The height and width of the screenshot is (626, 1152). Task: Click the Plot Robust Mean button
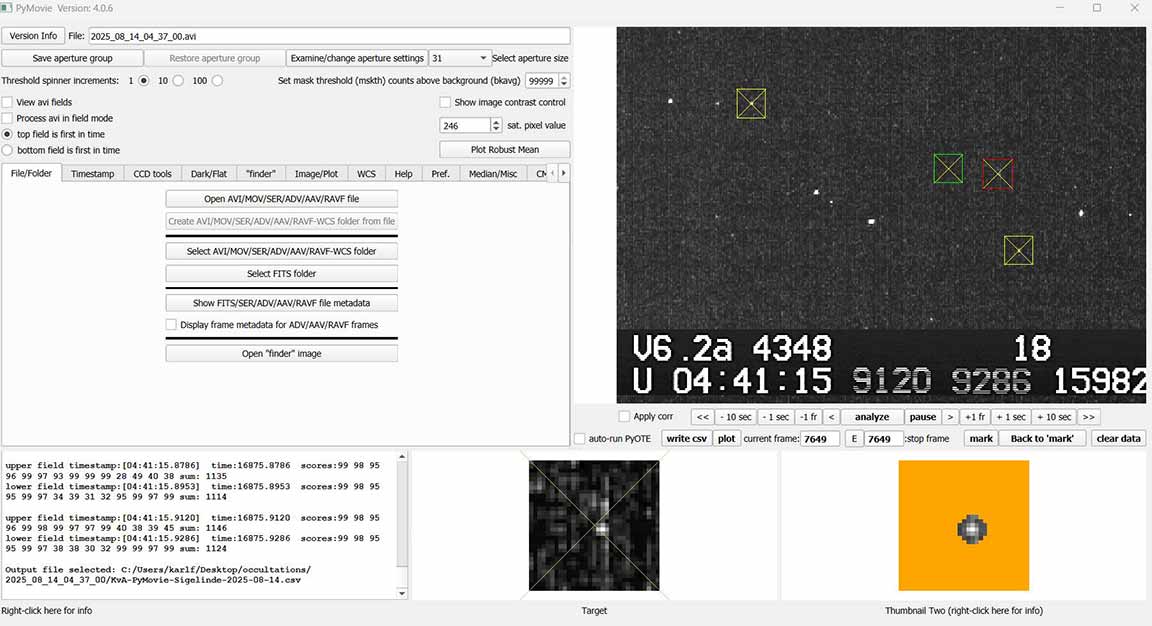click(x=504, y=149)
